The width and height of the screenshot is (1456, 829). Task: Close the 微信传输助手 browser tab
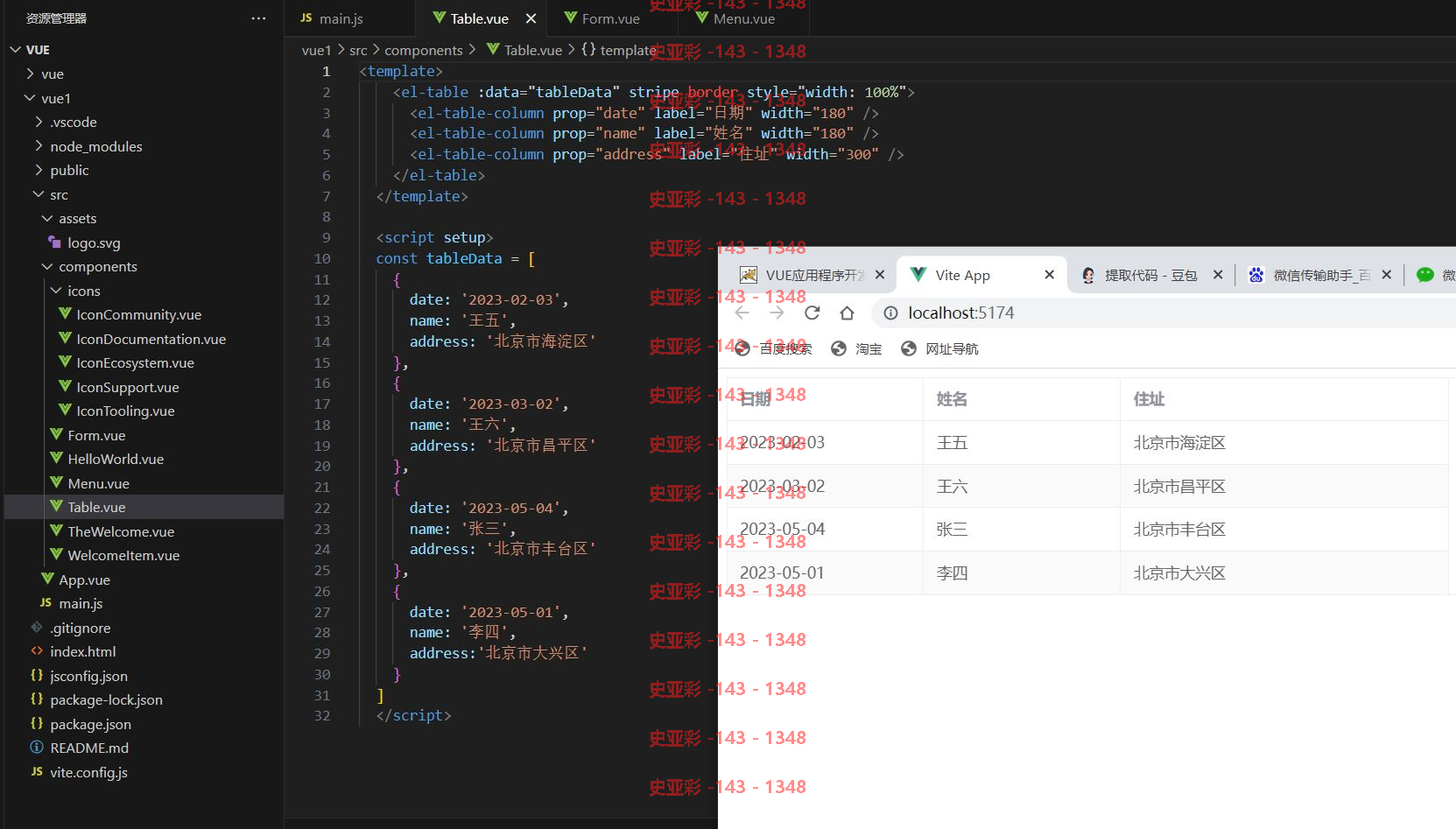(1387, 275)
